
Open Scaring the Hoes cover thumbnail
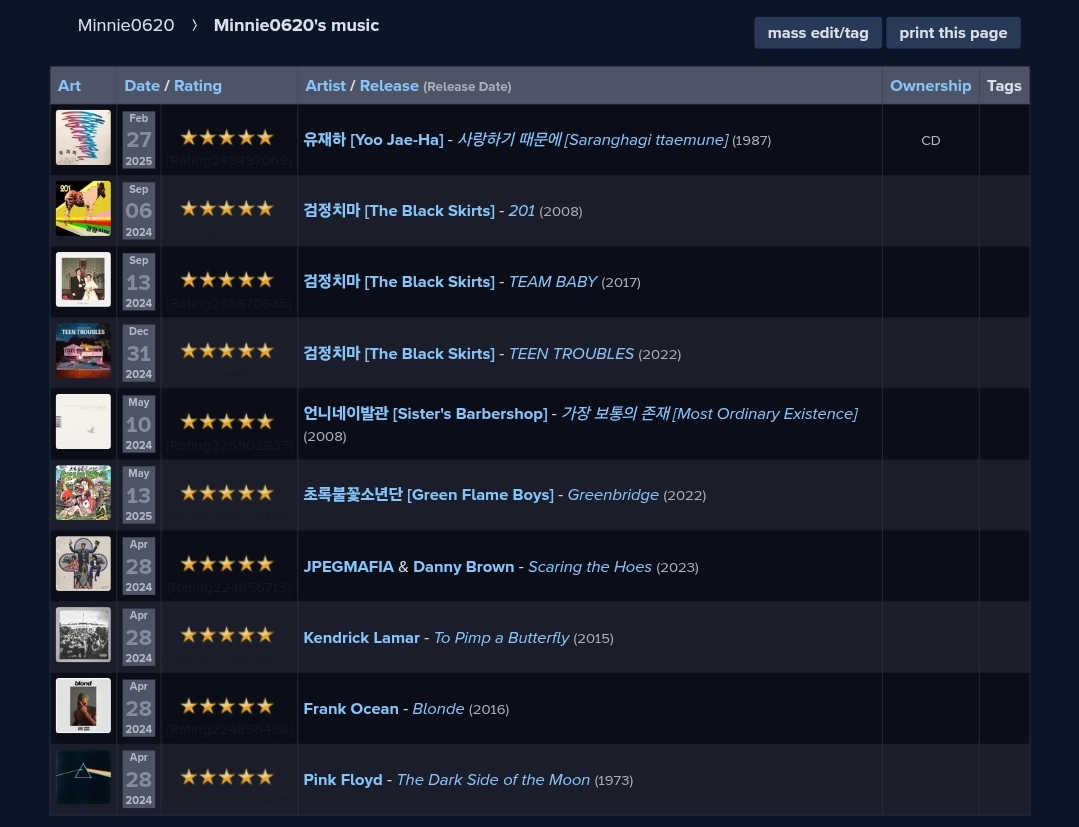click(83, 563)
